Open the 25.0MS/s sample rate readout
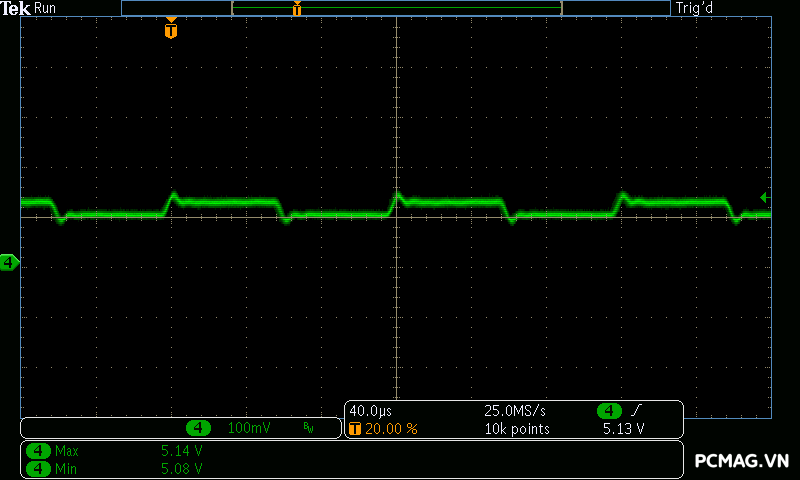The width and height of the screenshot is (800, 480). click(515, 411)
